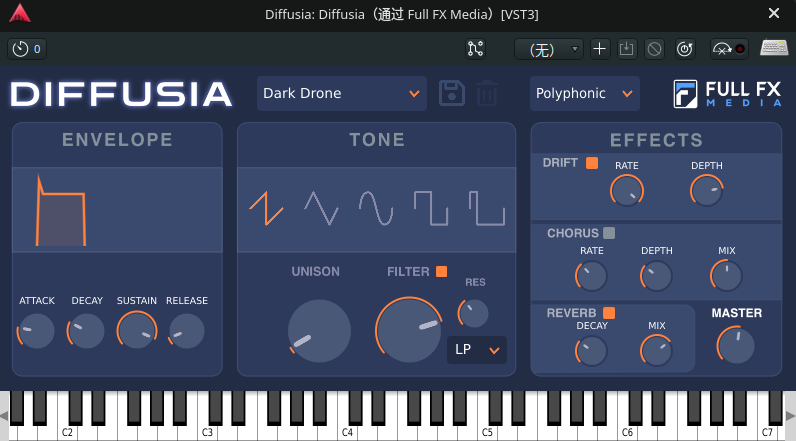Delete the current preset
The height and width of the screenshot is (441, 796).
(x=487, y=93)
